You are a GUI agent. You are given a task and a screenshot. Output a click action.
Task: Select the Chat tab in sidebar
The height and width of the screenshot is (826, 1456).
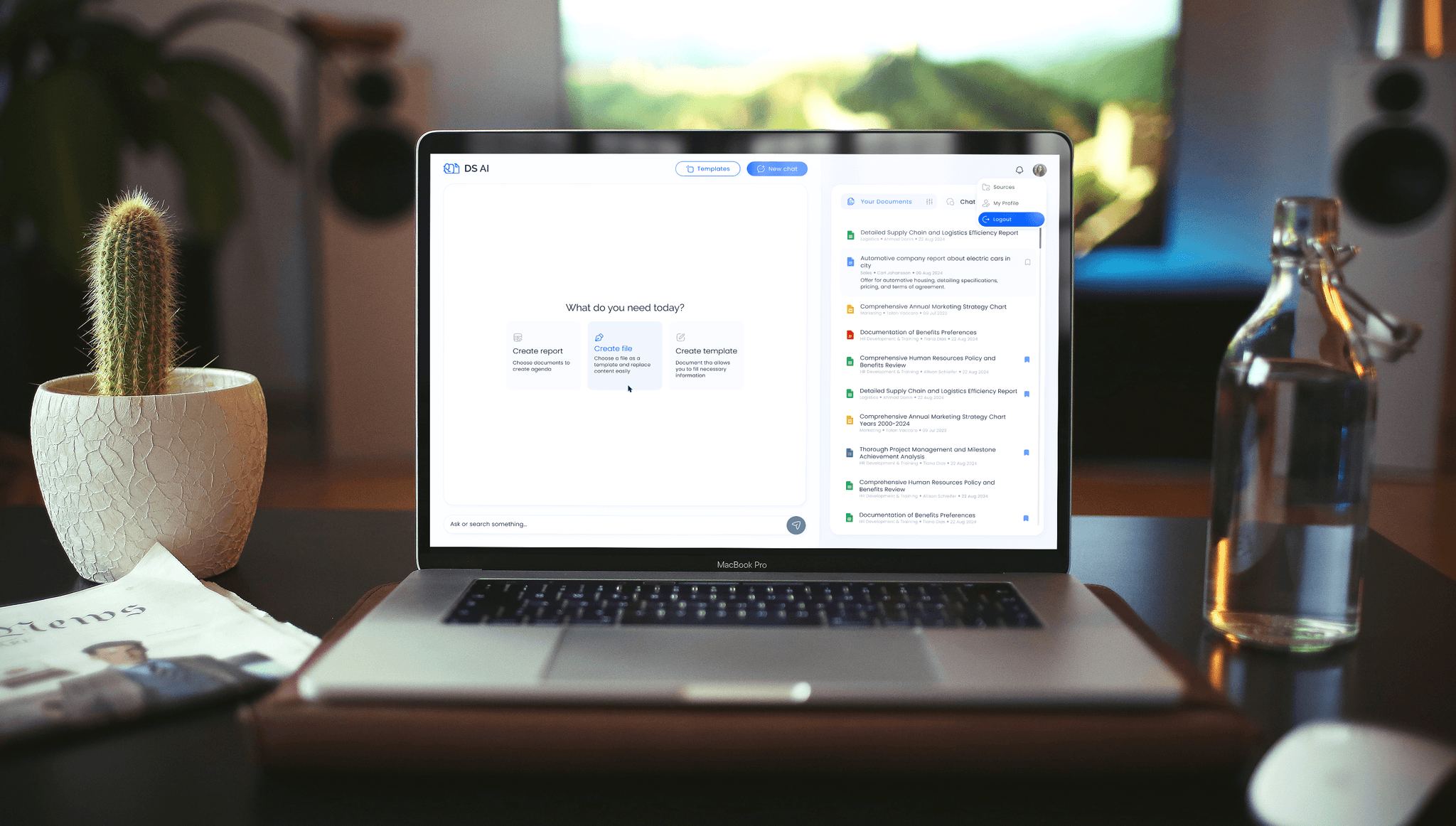966,202
